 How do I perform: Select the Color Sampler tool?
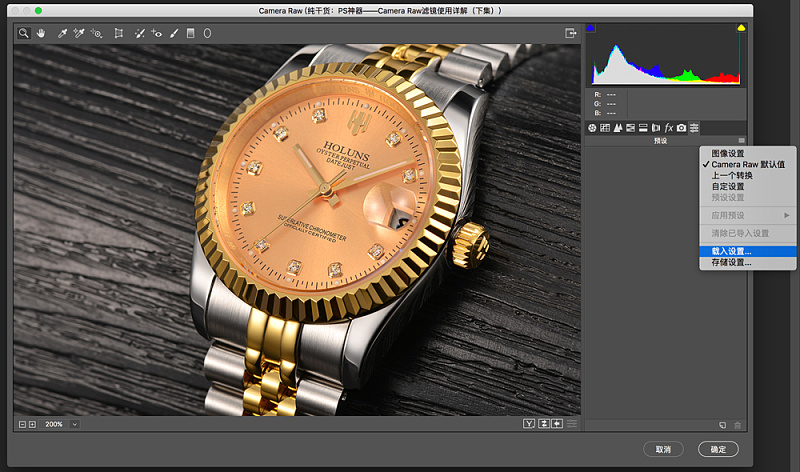79,33
